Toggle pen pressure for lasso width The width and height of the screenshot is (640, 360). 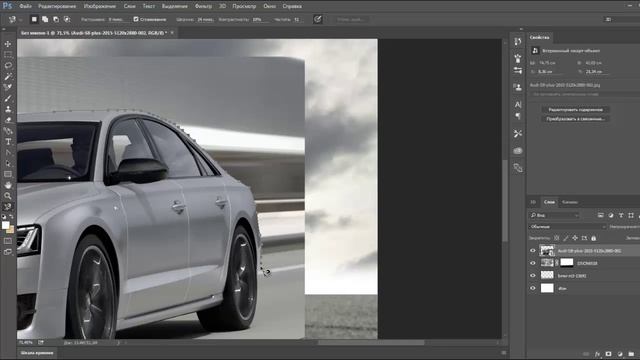(318, 19)
